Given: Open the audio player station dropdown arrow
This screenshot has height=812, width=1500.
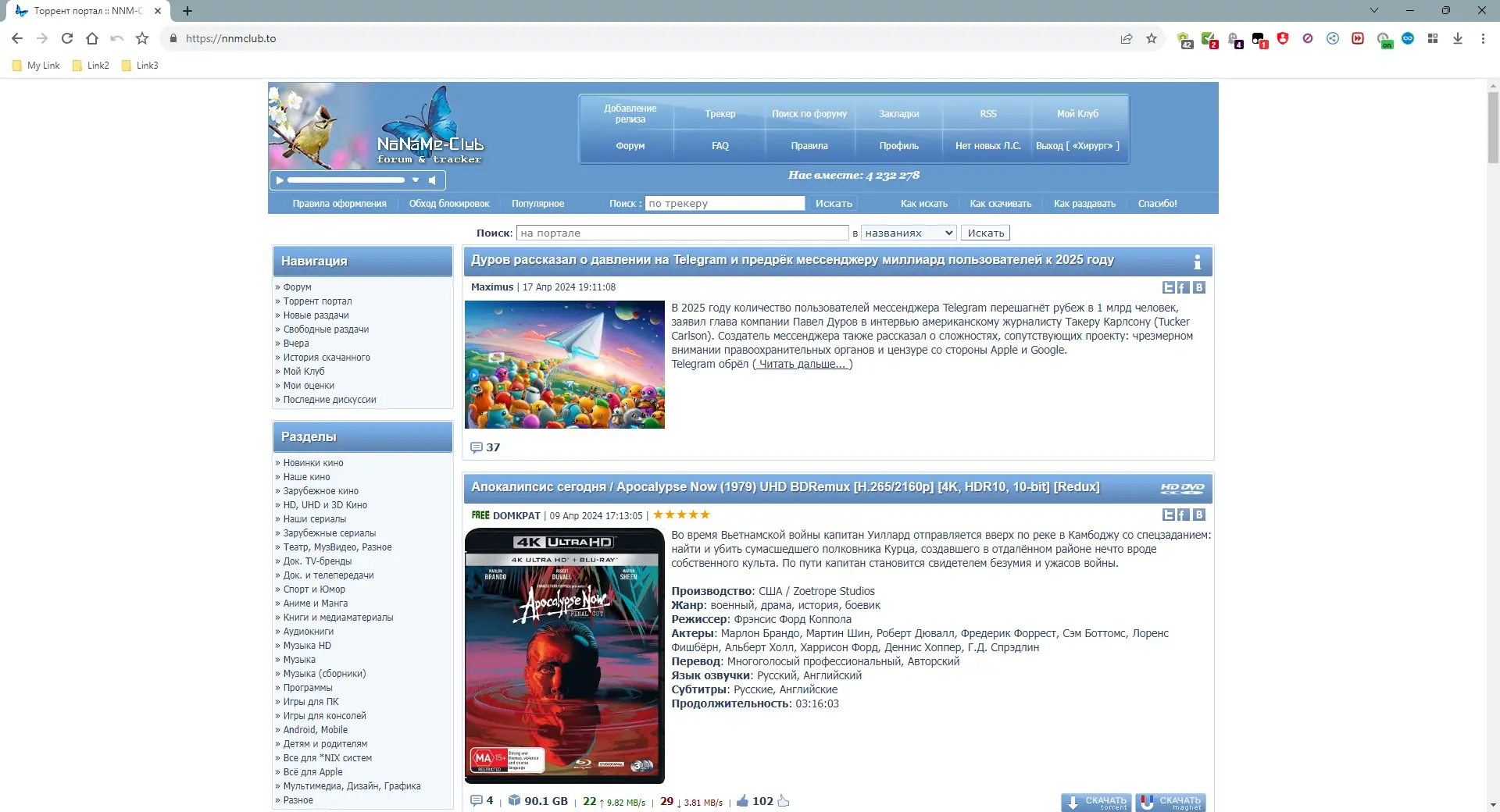Looking at the screenshot, I should coord(416,180).
